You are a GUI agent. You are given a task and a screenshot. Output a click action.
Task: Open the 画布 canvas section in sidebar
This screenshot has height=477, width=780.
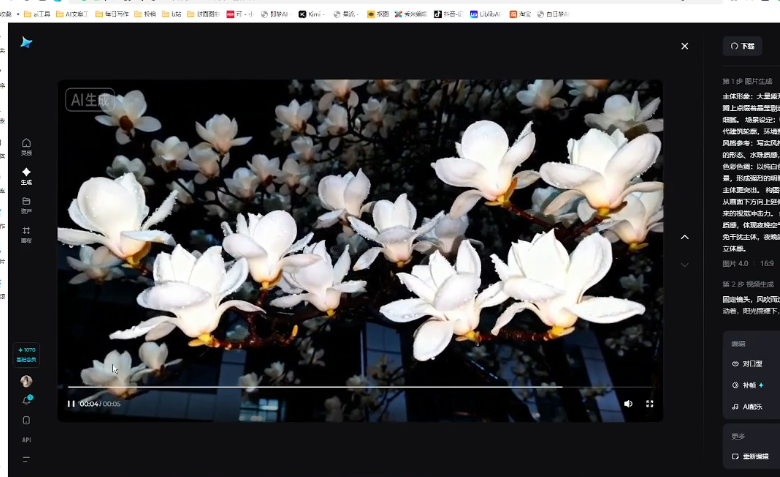27,234
